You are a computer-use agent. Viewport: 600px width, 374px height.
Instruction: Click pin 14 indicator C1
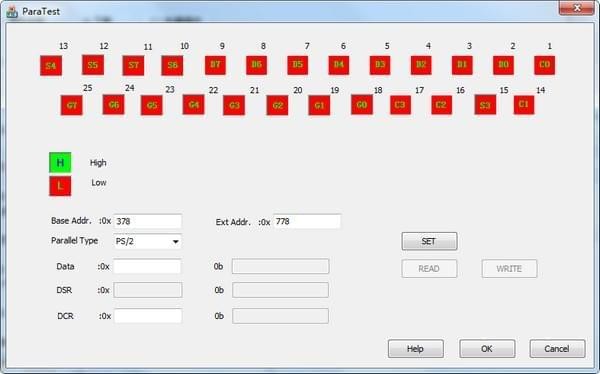(x=524, y=104)
